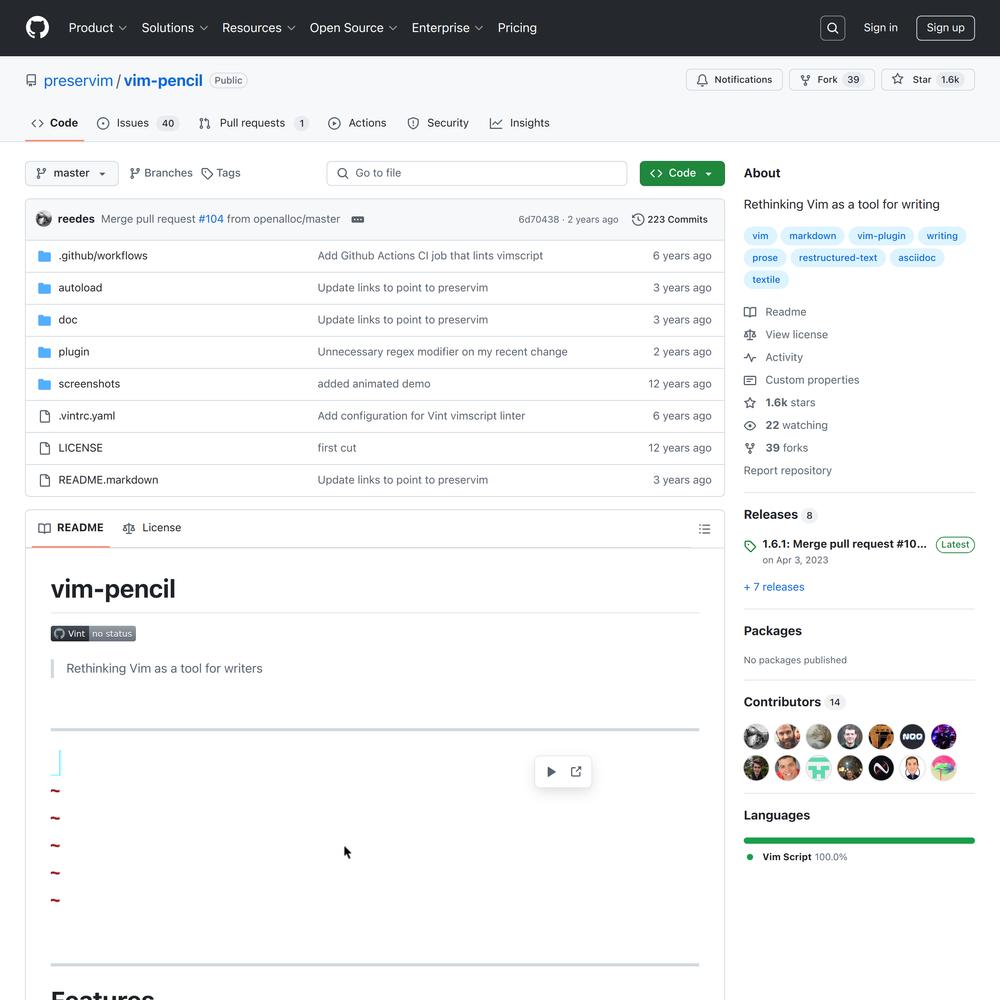The image size is (1000, 1000).
Task: Go to the GitHub homepage logo
Action: click(38, 28)
